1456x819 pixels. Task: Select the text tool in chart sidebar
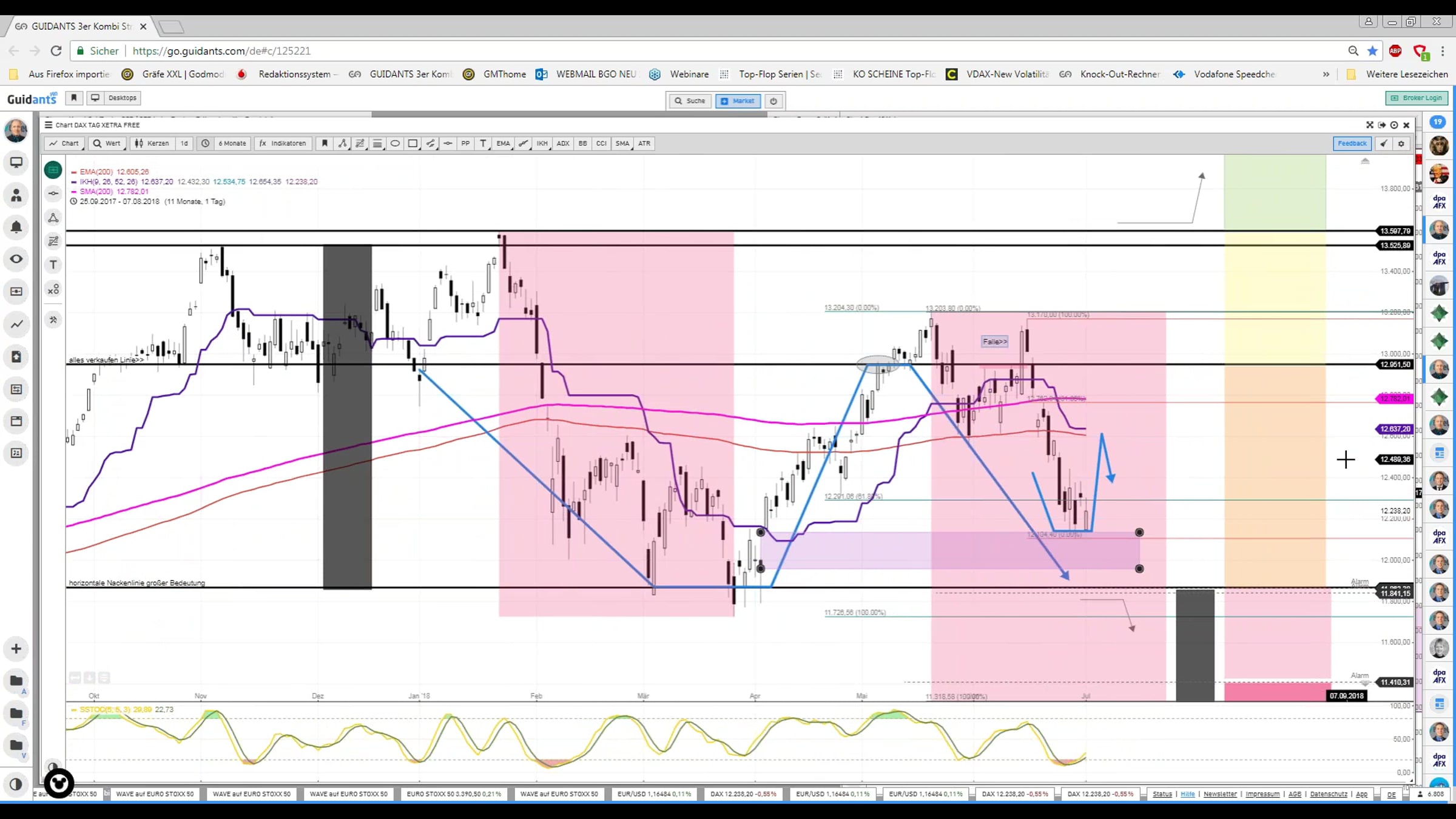tap(53, 265)
